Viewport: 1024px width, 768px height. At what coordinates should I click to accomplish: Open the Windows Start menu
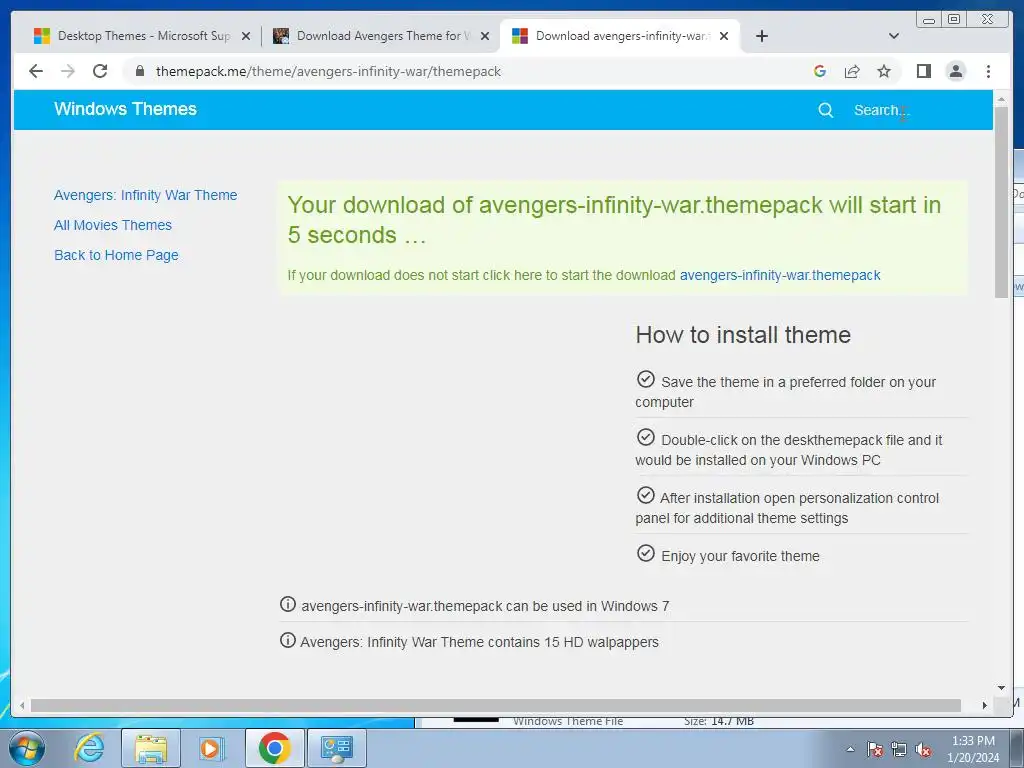[26, 749]
